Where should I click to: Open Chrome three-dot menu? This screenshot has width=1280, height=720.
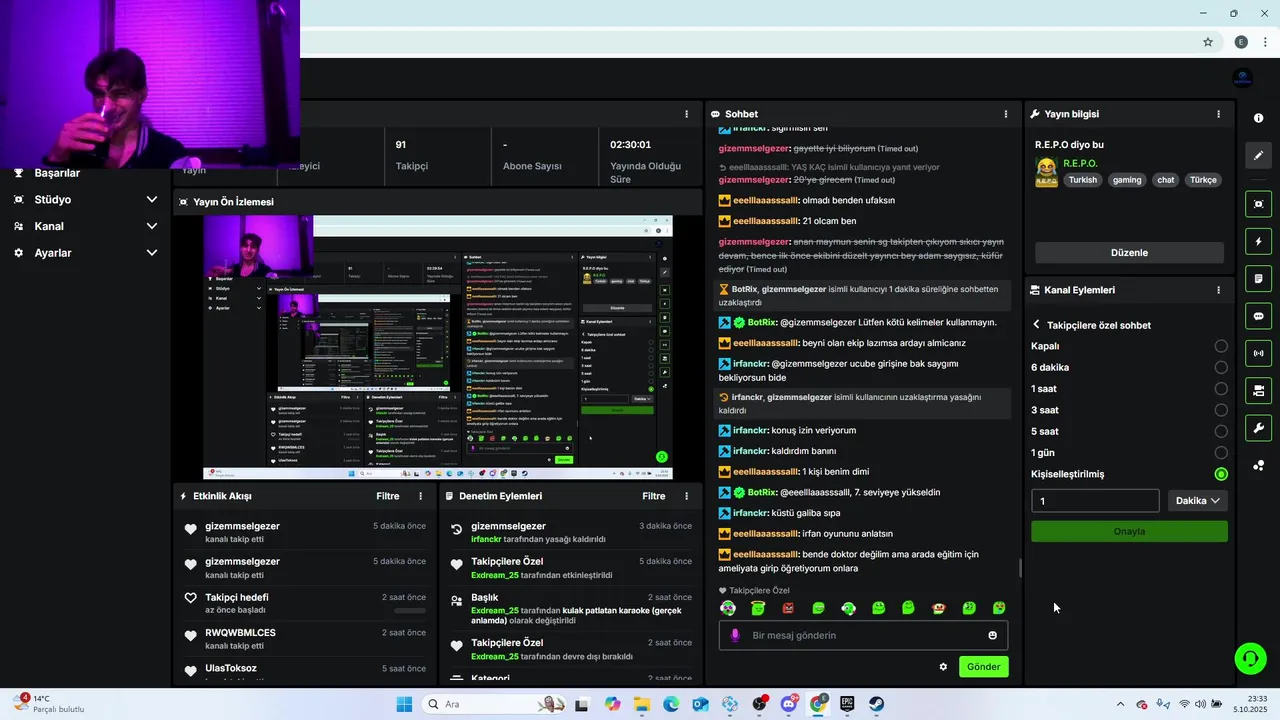click(x=1264, y=42)
